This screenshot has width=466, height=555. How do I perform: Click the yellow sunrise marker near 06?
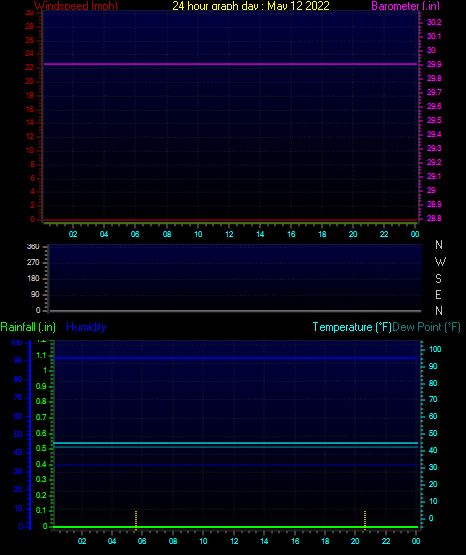click(x=136, y=520)
